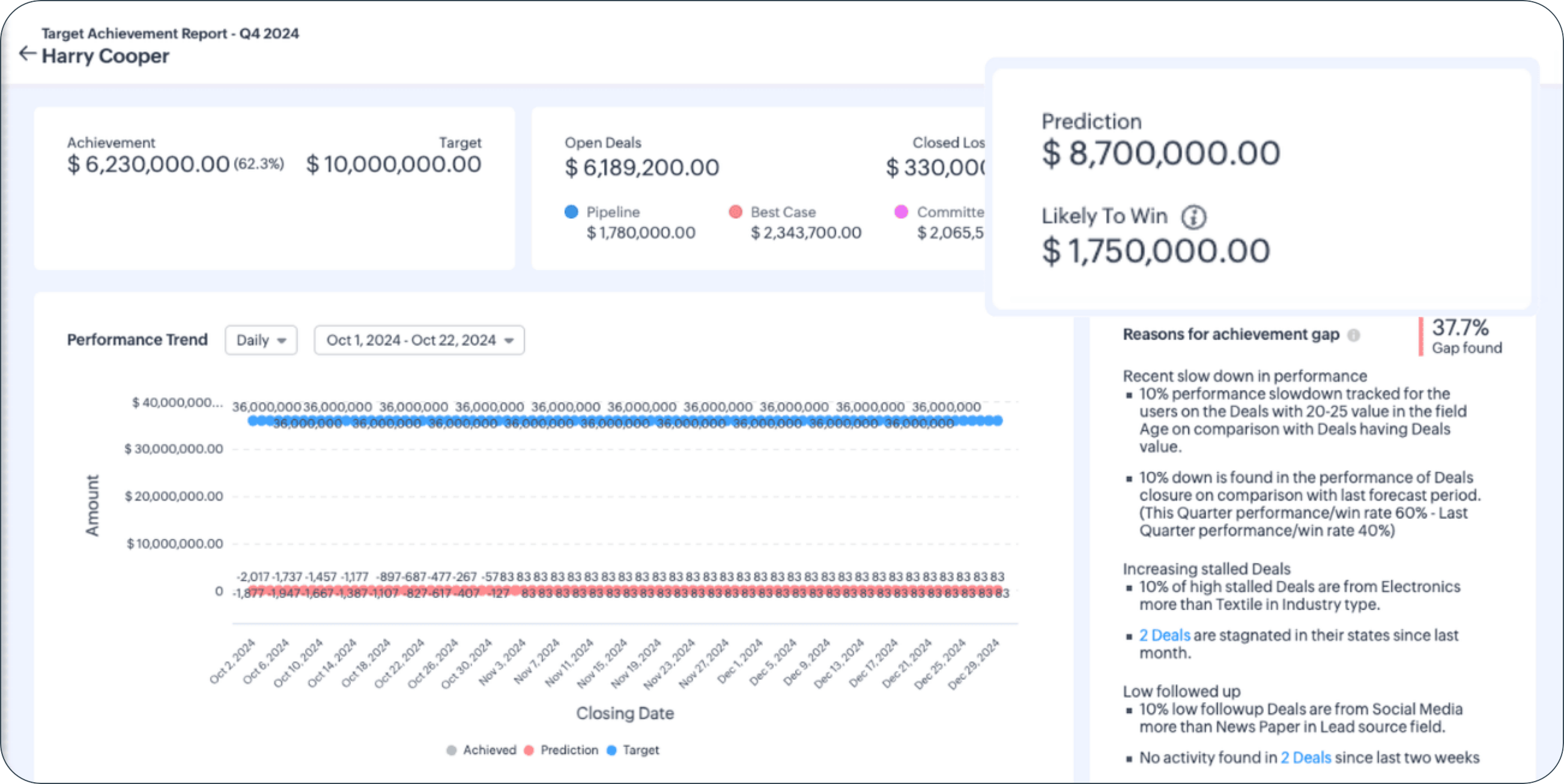The width and height of the screenshot is (1564, 784).
Task: Click the magenta Committed legend dot
Action: click(x=901, y=212)
